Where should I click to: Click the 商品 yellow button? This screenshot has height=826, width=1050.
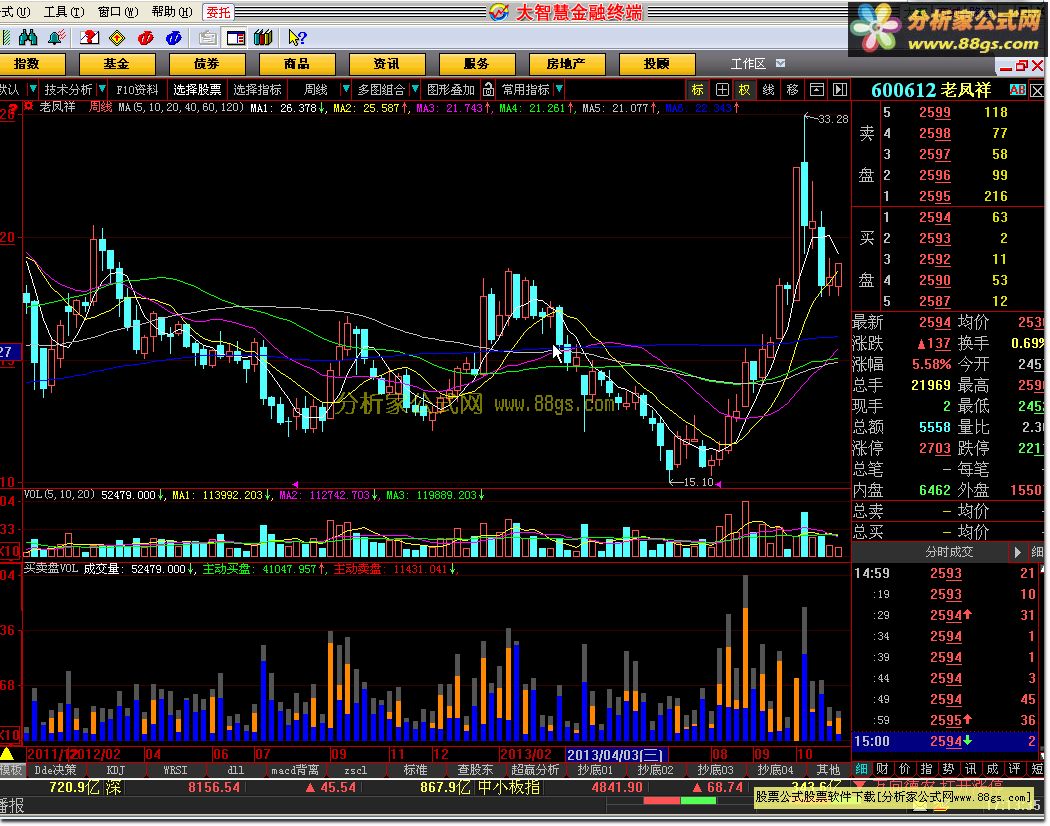click(x=297, y=64)
